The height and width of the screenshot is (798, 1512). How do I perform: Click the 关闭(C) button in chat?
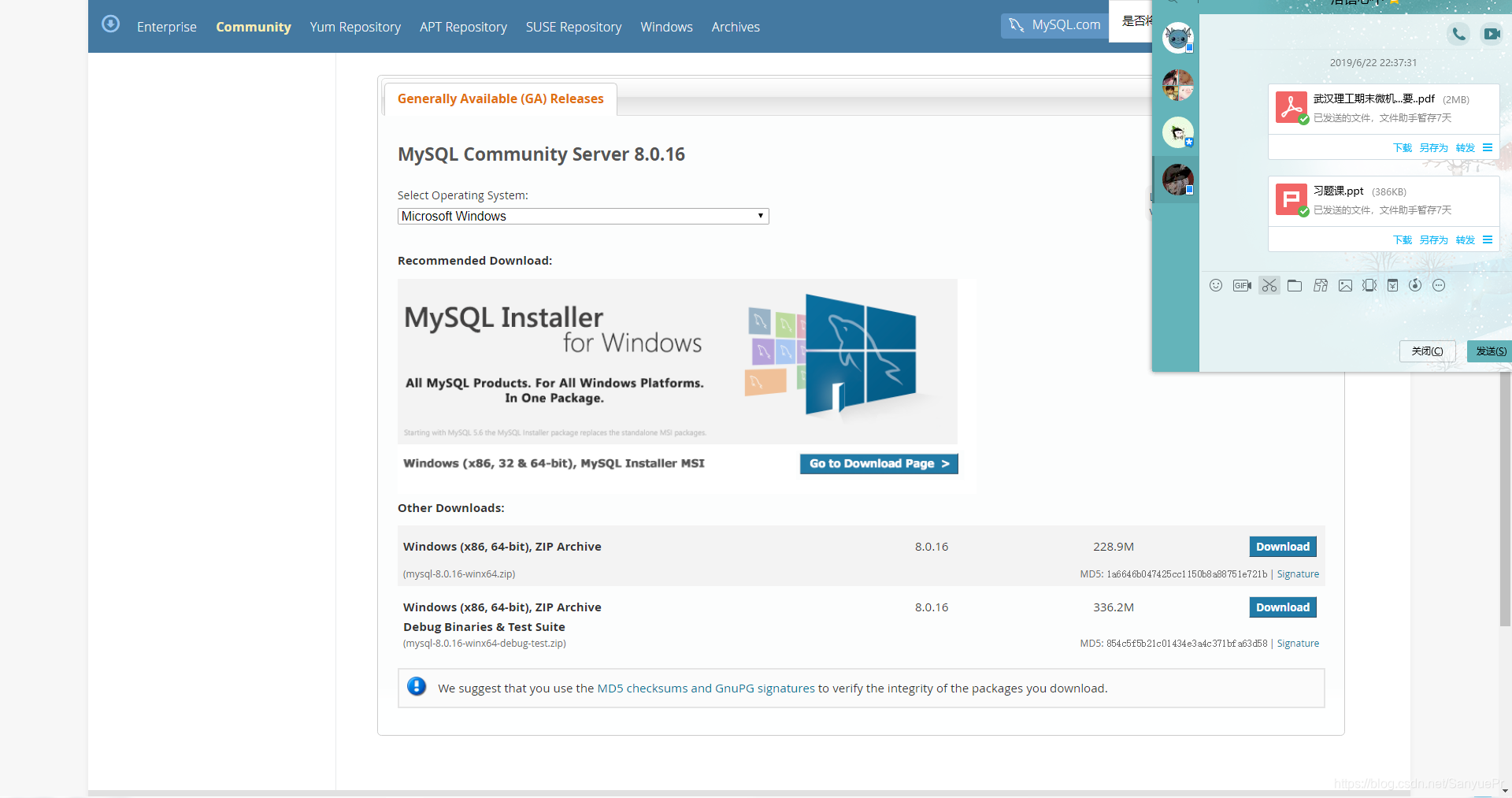[x=1427, y=351]
